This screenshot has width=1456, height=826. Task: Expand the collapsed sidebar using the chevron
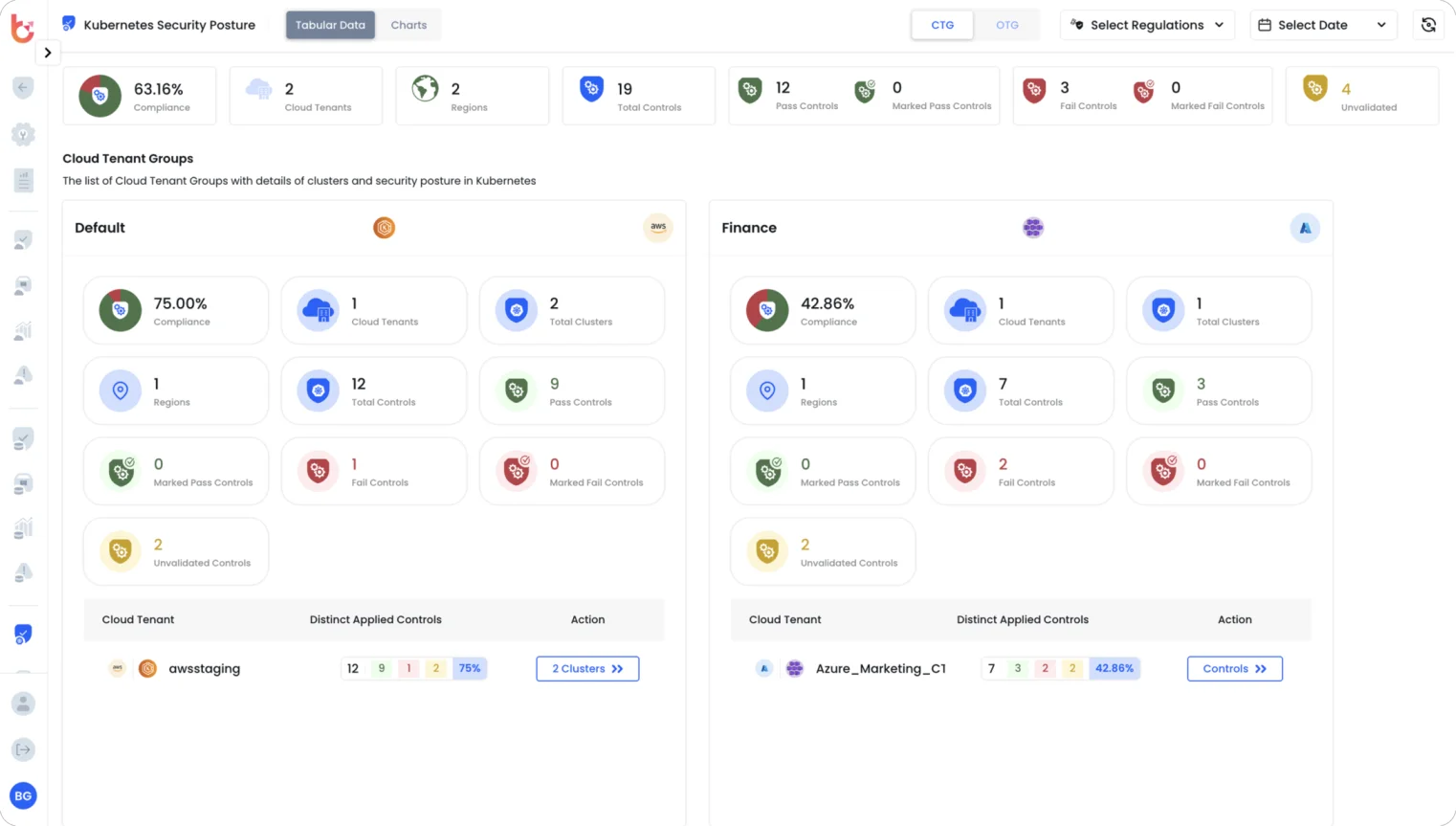coord(48,53)
